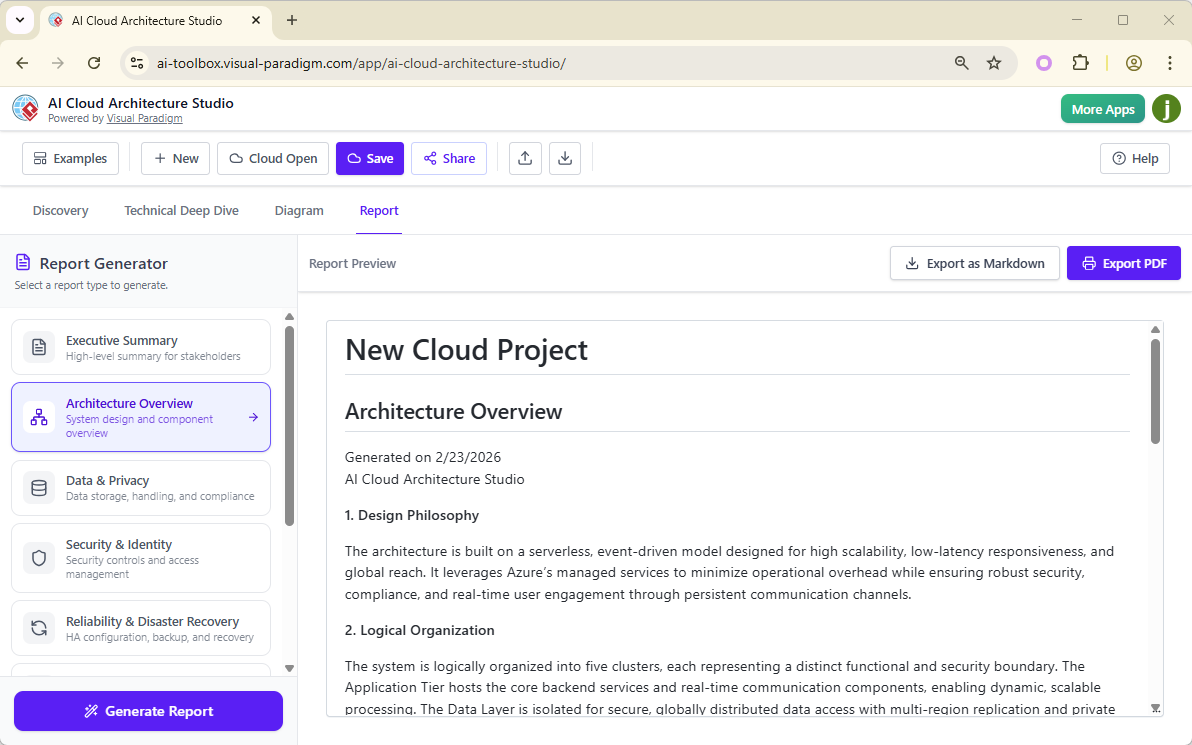Open the Discovery tab
Viewport: 1192px width, 745px height.
(60, 210)
